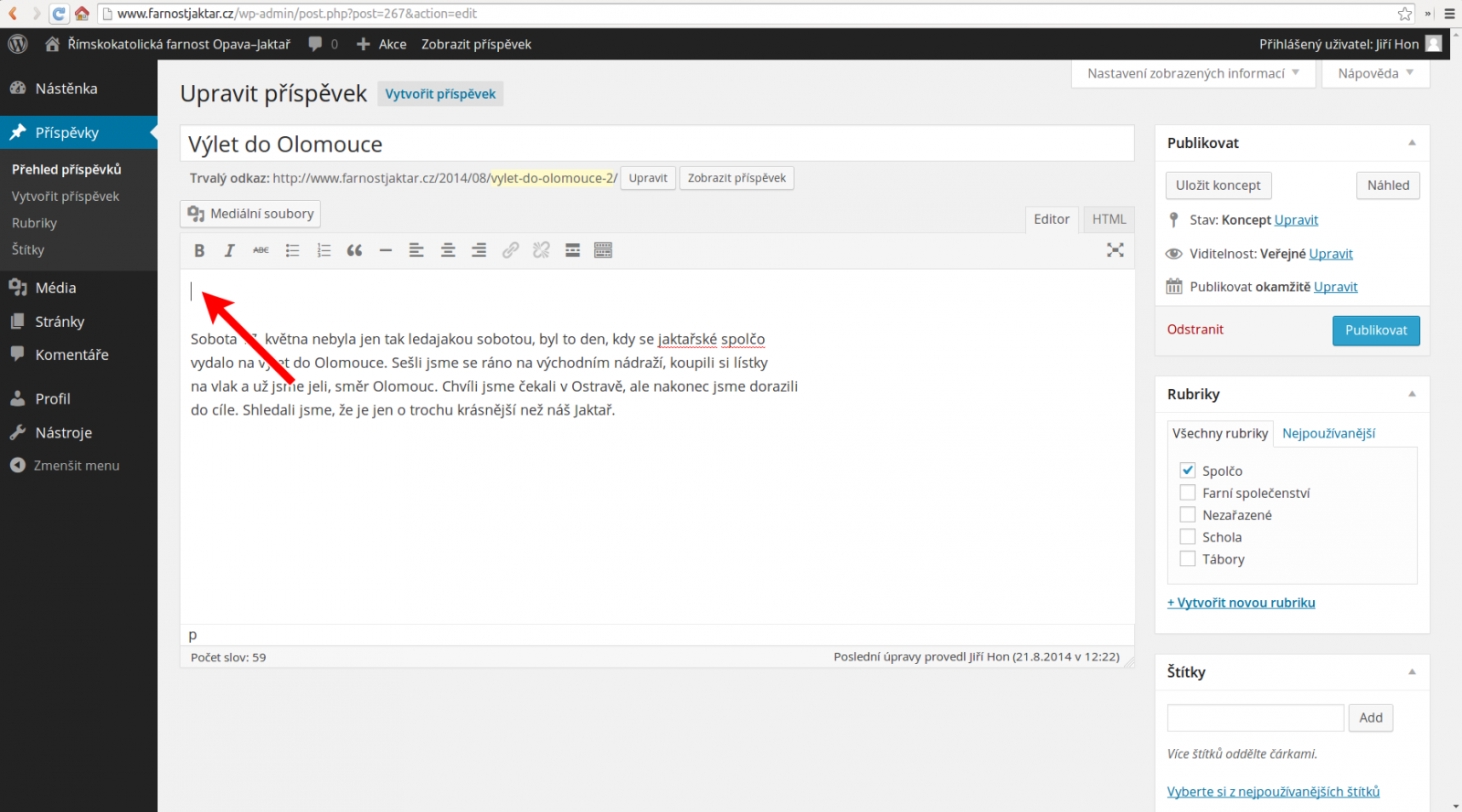Open the Akce new-content menu
This screenshot has height=812, width=1462.
382,44
